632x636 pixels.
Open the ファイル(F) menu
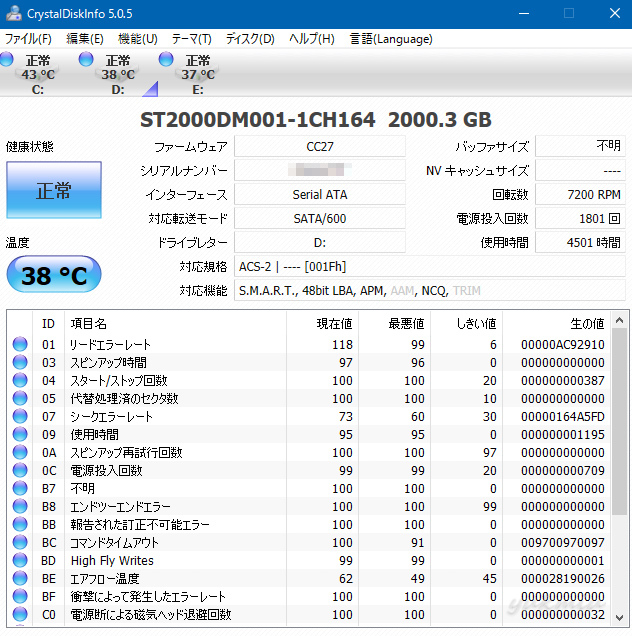pos(28,39)
